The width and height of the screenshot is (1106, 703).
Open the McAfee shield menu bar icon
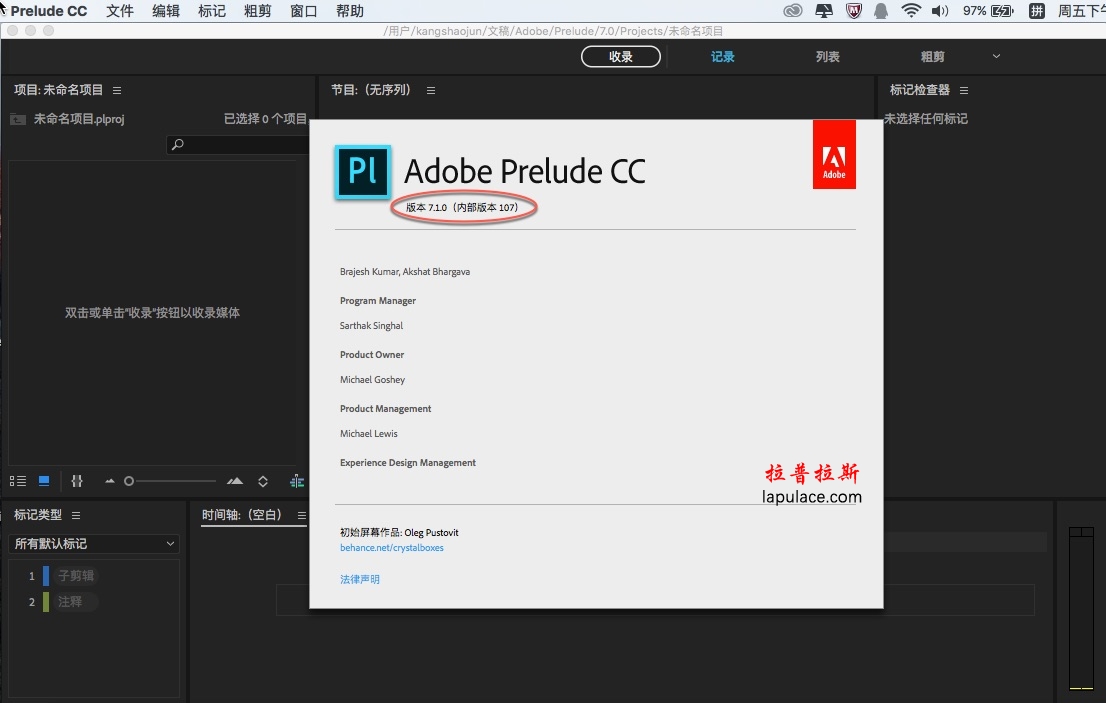pyautogui.click(x=853, y=11)
